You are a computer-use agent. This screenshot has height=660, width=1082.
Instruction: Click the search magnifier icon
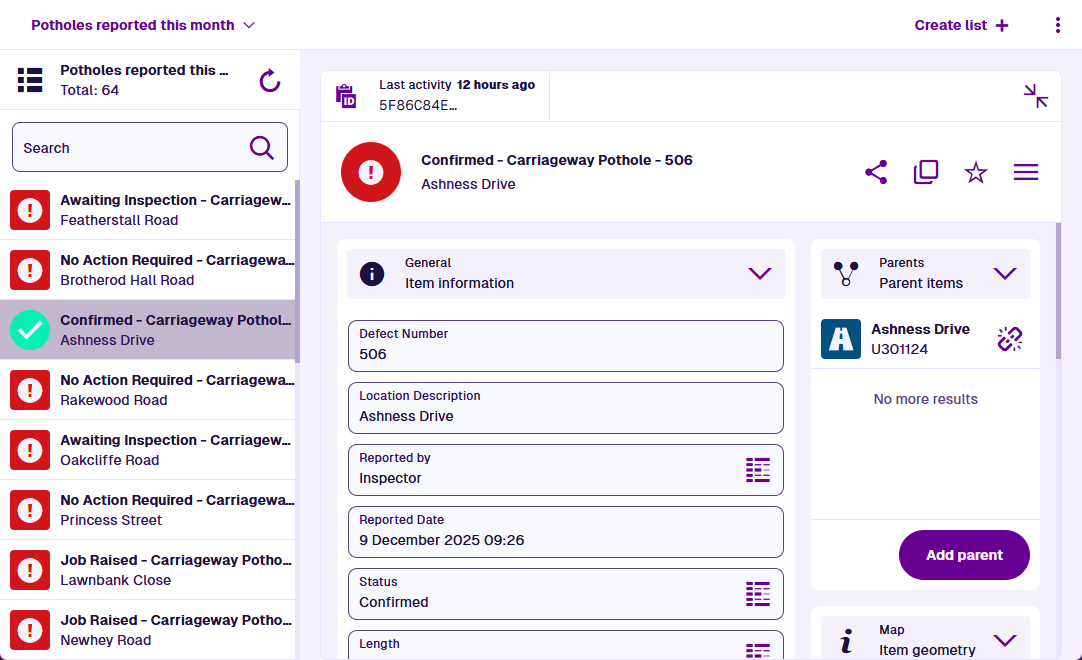[262, 148]
